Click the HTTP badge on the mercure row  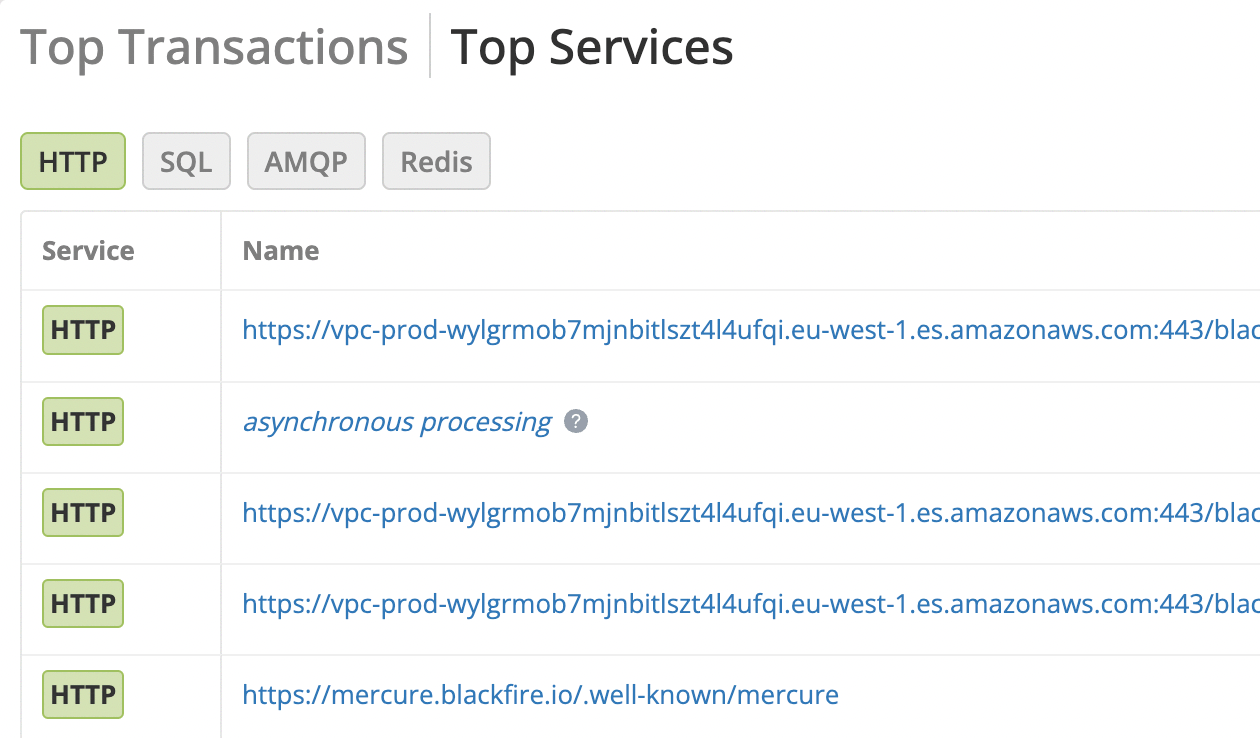coord(82,694)
